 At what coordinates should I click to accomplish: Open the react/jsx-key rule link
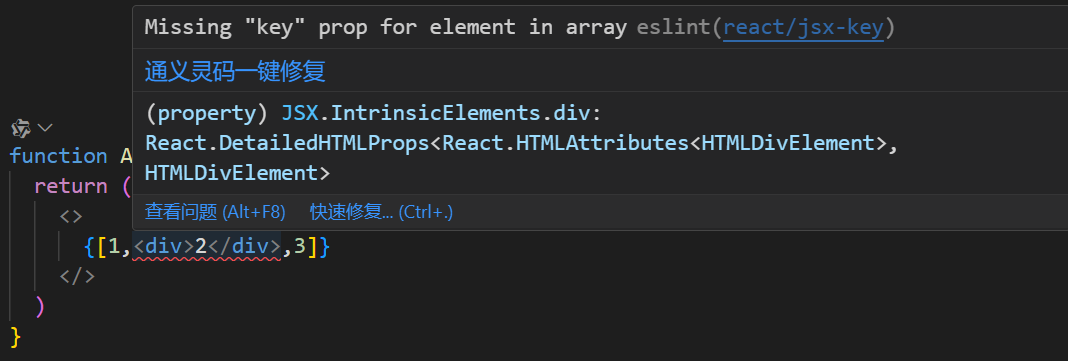803,28
